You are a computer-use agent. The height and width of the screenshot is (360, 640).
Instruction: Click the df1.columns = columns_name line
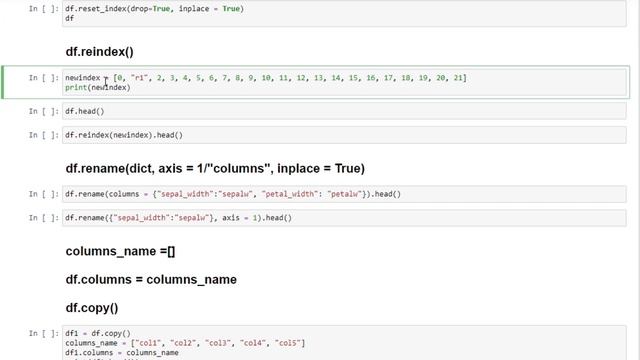122,353
